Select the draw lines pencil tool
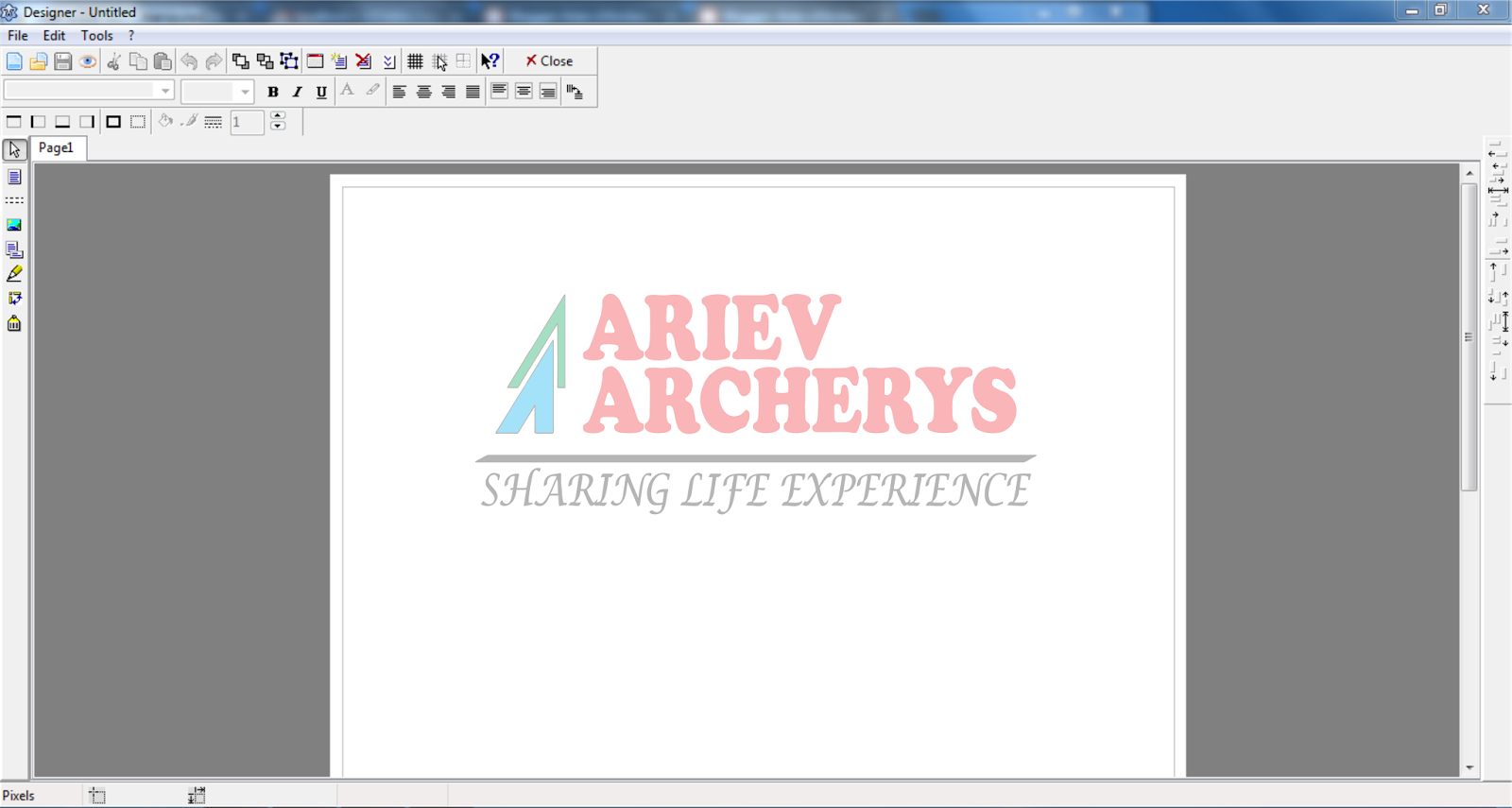The height and width of the screenshot is (808, 1512). coord(14,274)
